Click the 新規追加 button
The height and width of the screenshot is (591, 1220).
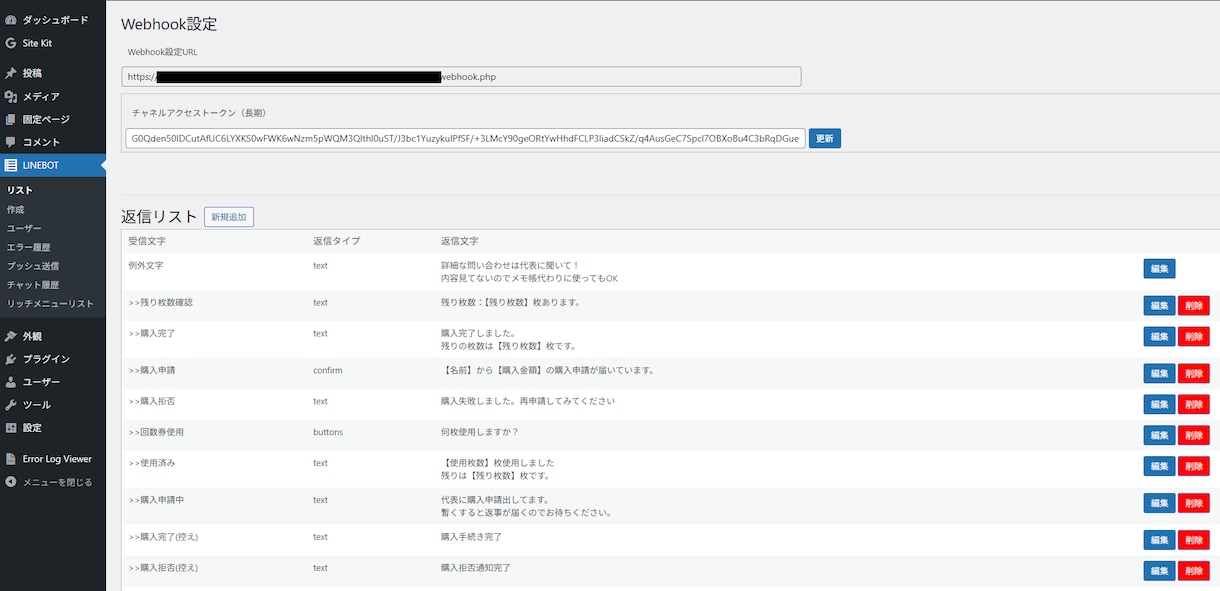coord(229,217)
